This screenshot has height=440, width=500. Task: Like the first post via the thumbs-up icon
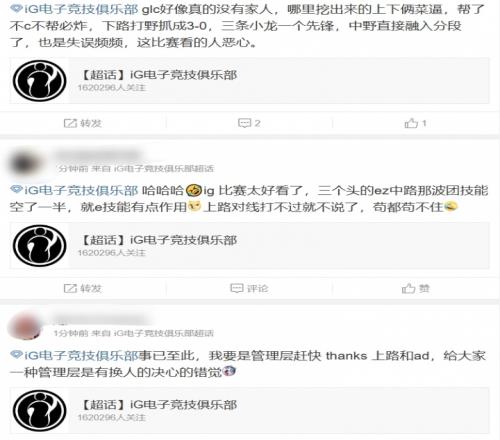point(411,123)
